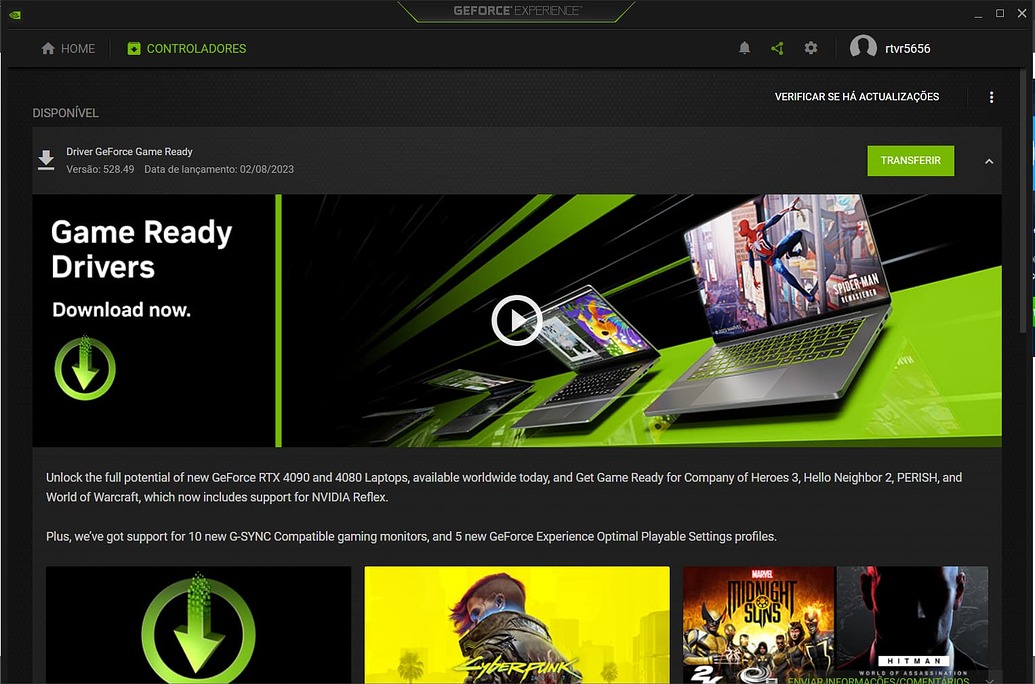Play the Game Ready Drivers video
This screenshot has height=684, width=1035.
[x=517, y=320]
